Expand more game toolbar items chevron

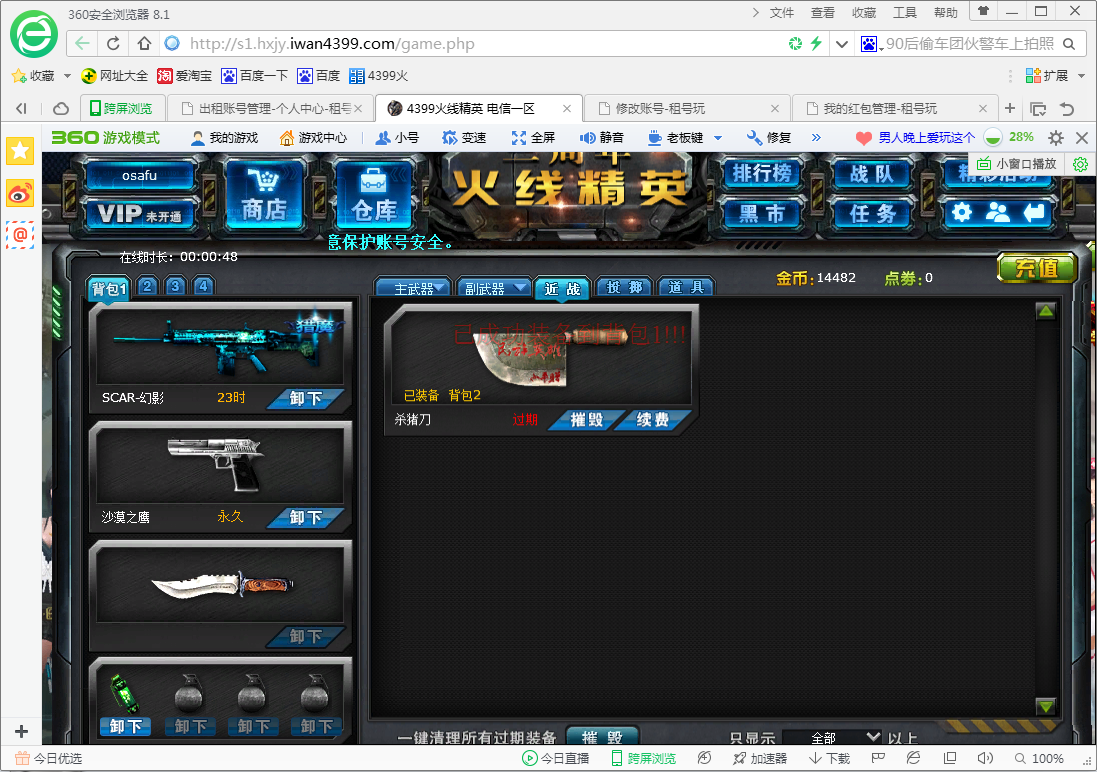pyautogui.click(x=816, y=138)
